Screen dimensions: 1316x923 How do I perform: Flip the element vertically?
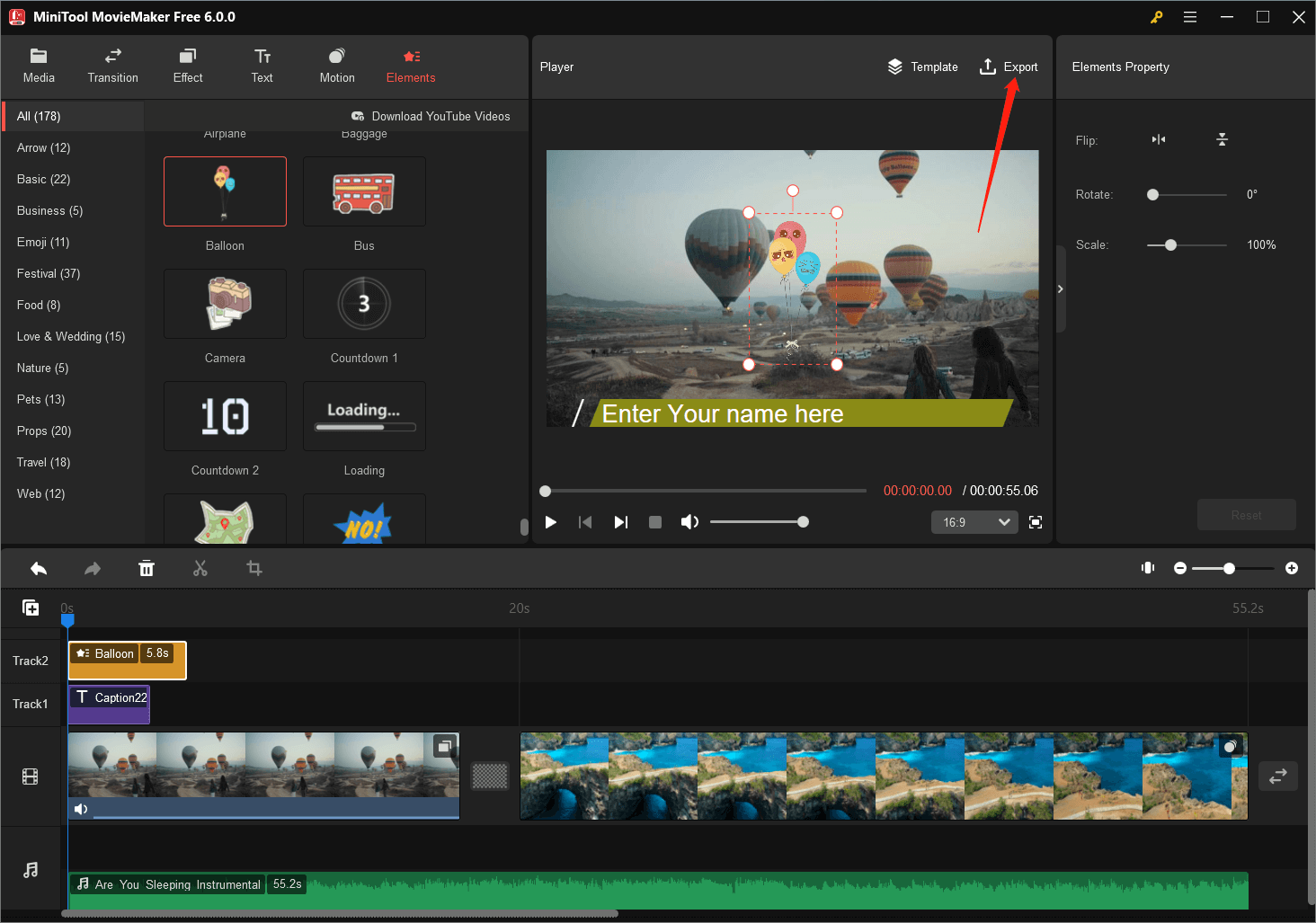(1222, 139)
